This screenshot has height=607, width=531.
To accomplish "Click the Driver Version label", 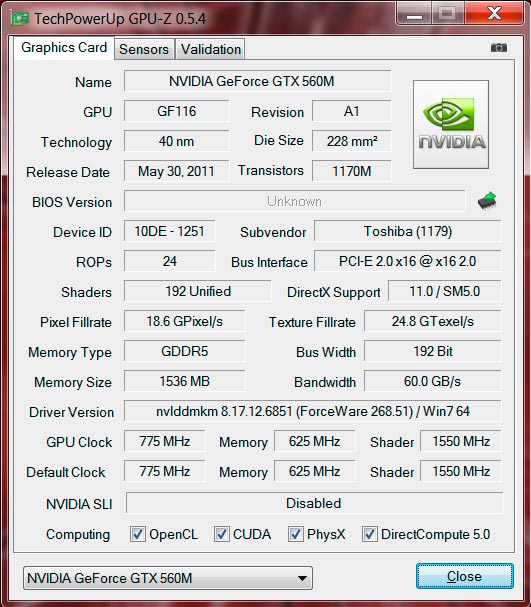I will click(71, 412).
